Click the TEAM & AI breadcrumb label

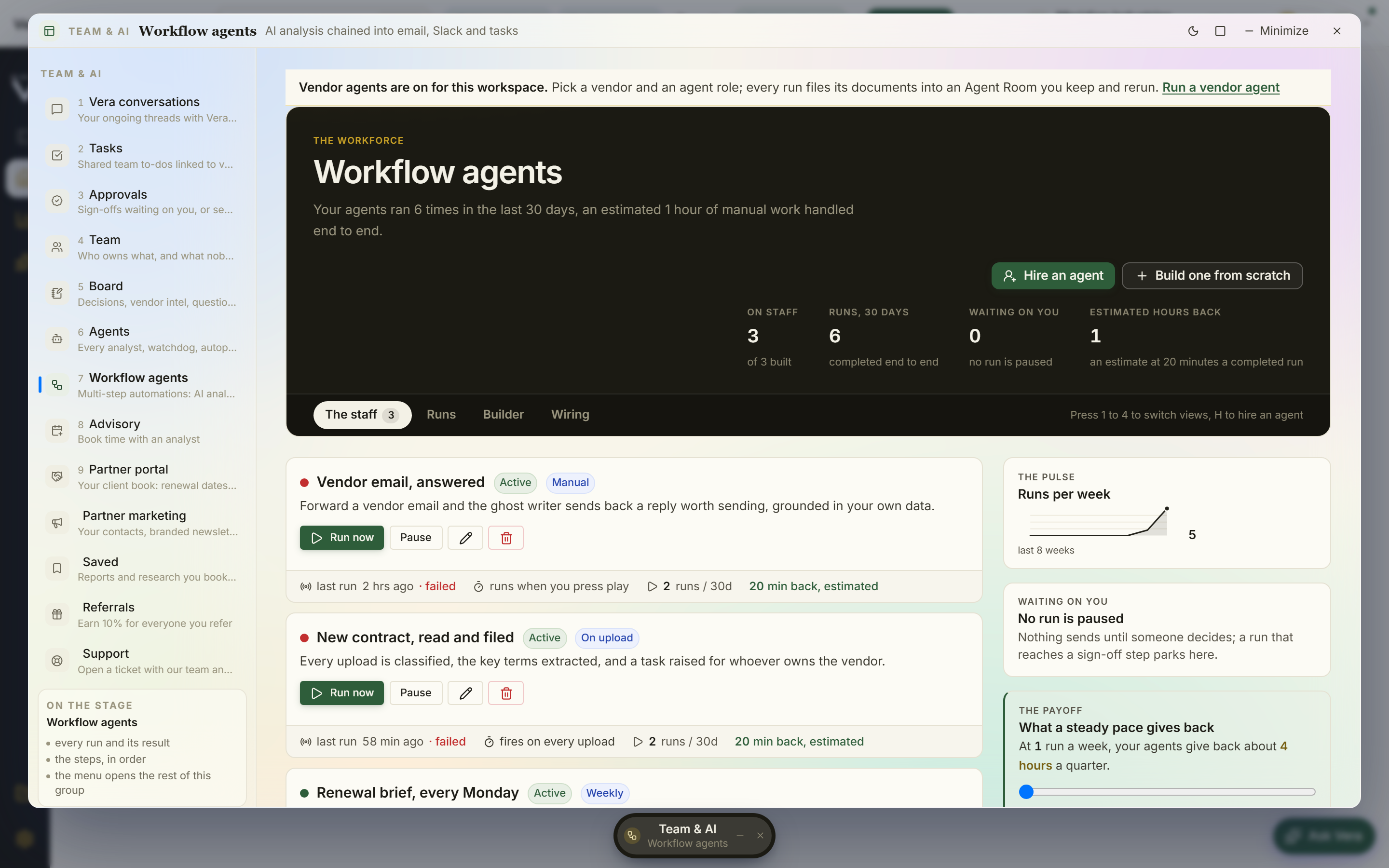(x=99, y=31)
